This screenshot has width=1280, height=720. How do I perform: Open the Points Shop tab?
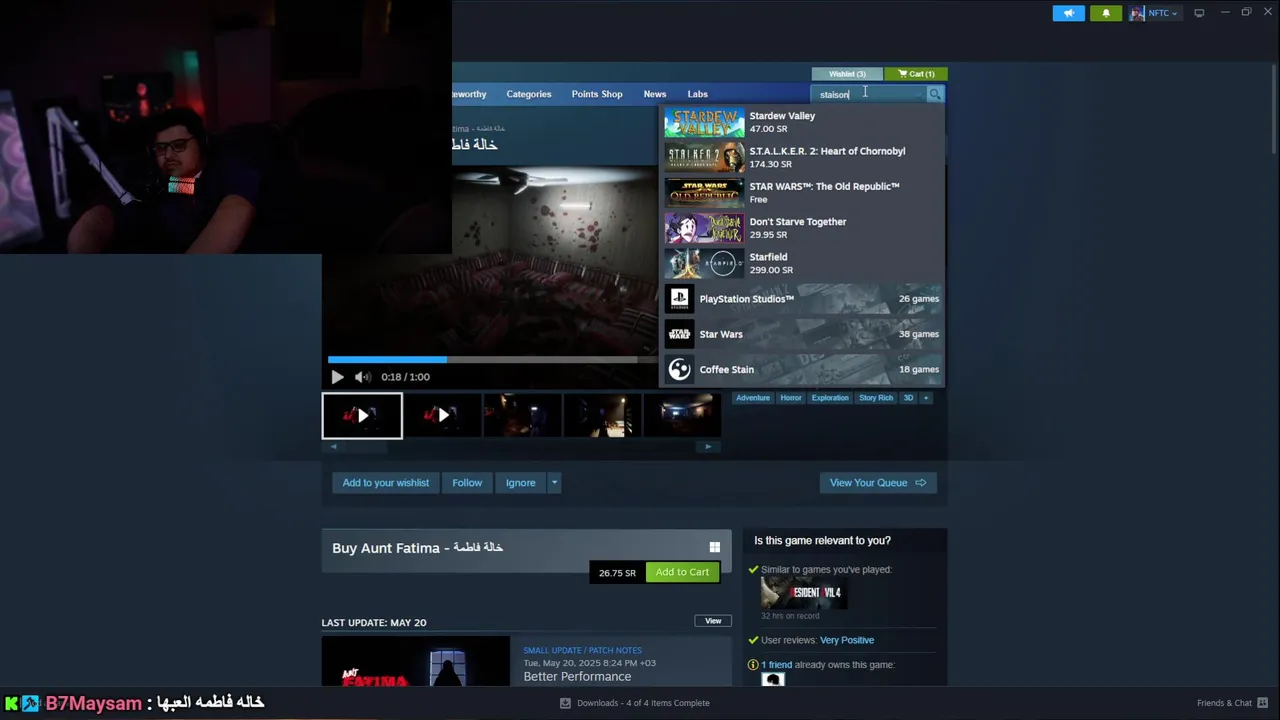597,94
